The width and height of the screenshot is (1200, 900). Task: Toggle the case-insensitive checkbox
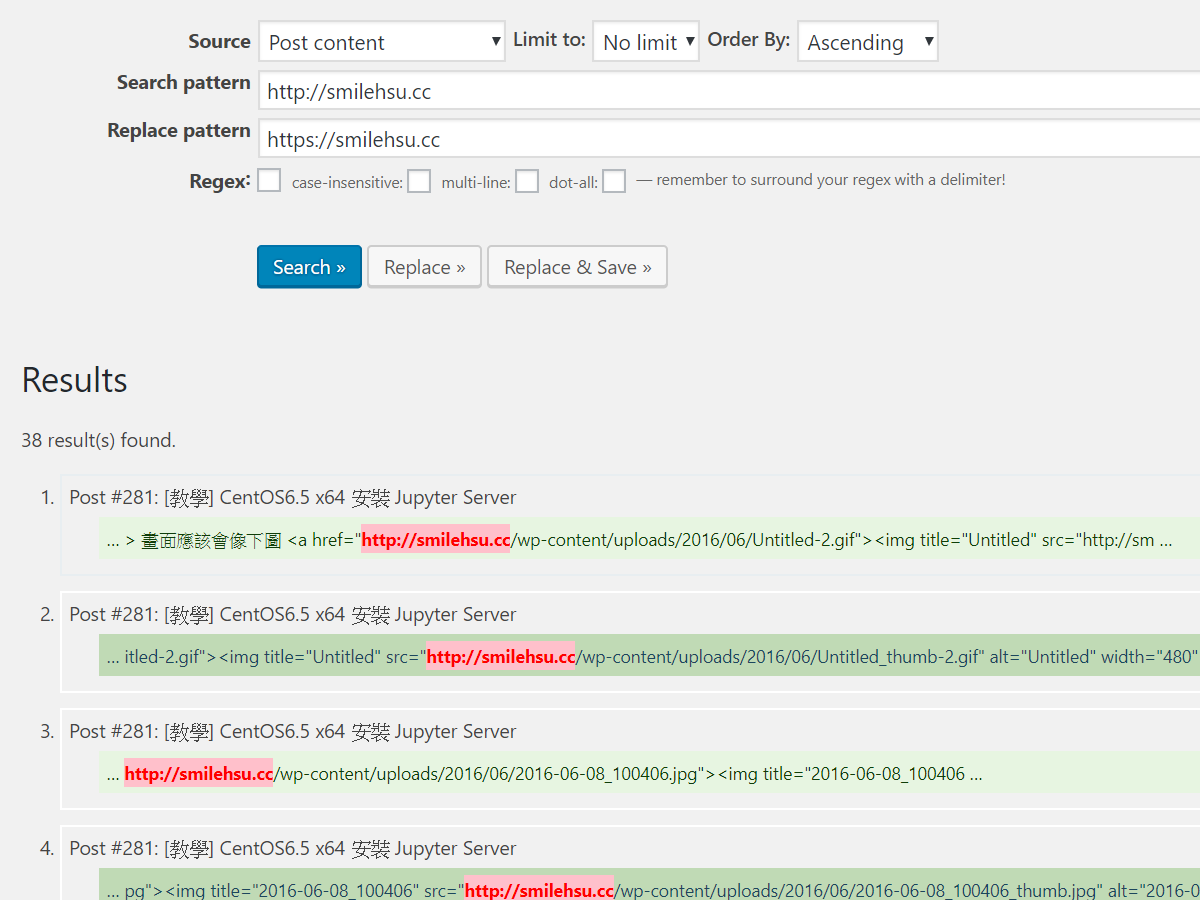(x=419, y=181)
